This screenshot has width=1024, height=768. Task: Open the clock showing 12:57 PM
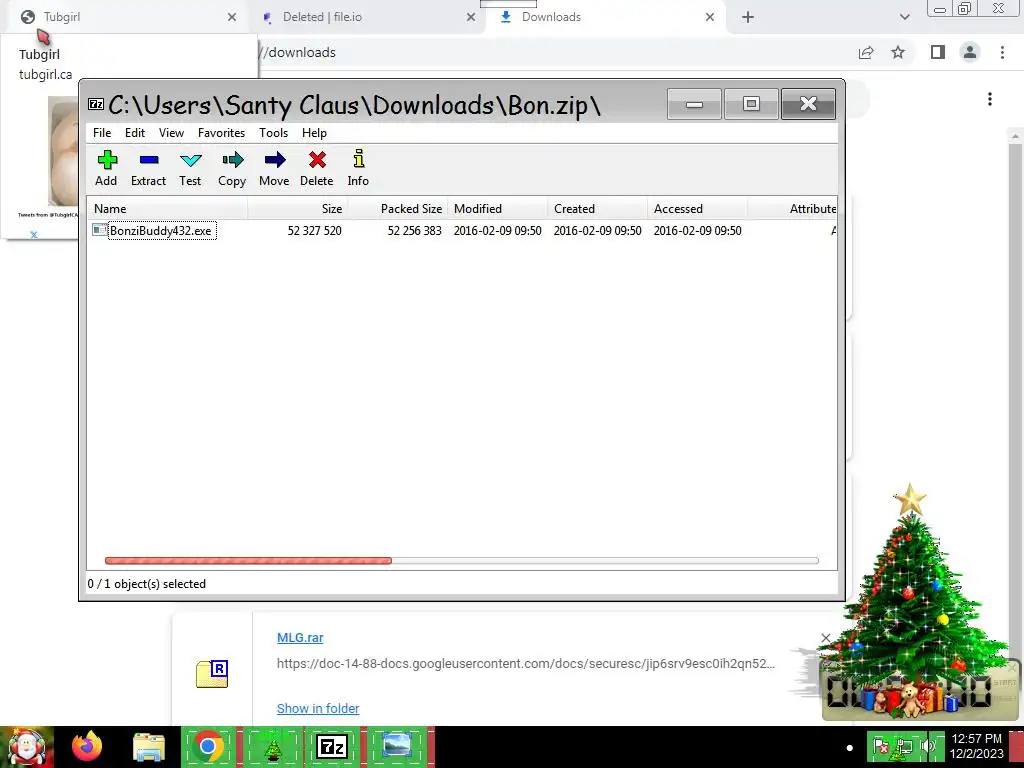pyautogui.click(x=977, y=746)
